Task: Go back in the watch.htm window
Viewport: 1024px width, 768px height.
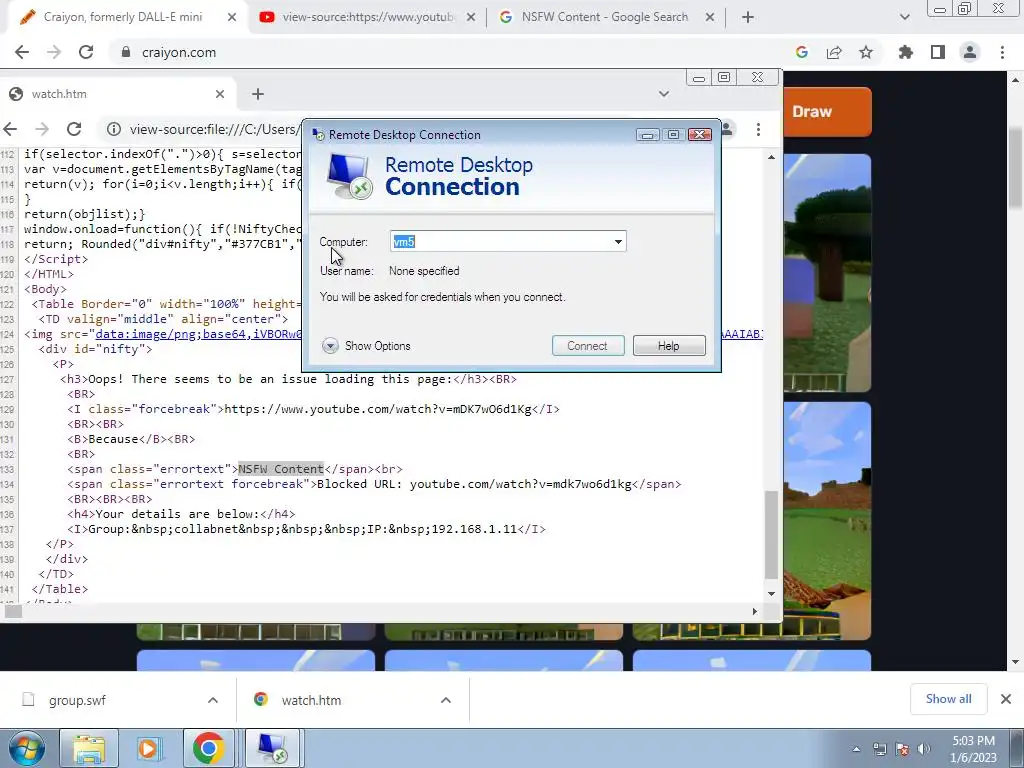Action: click(10, 129)
